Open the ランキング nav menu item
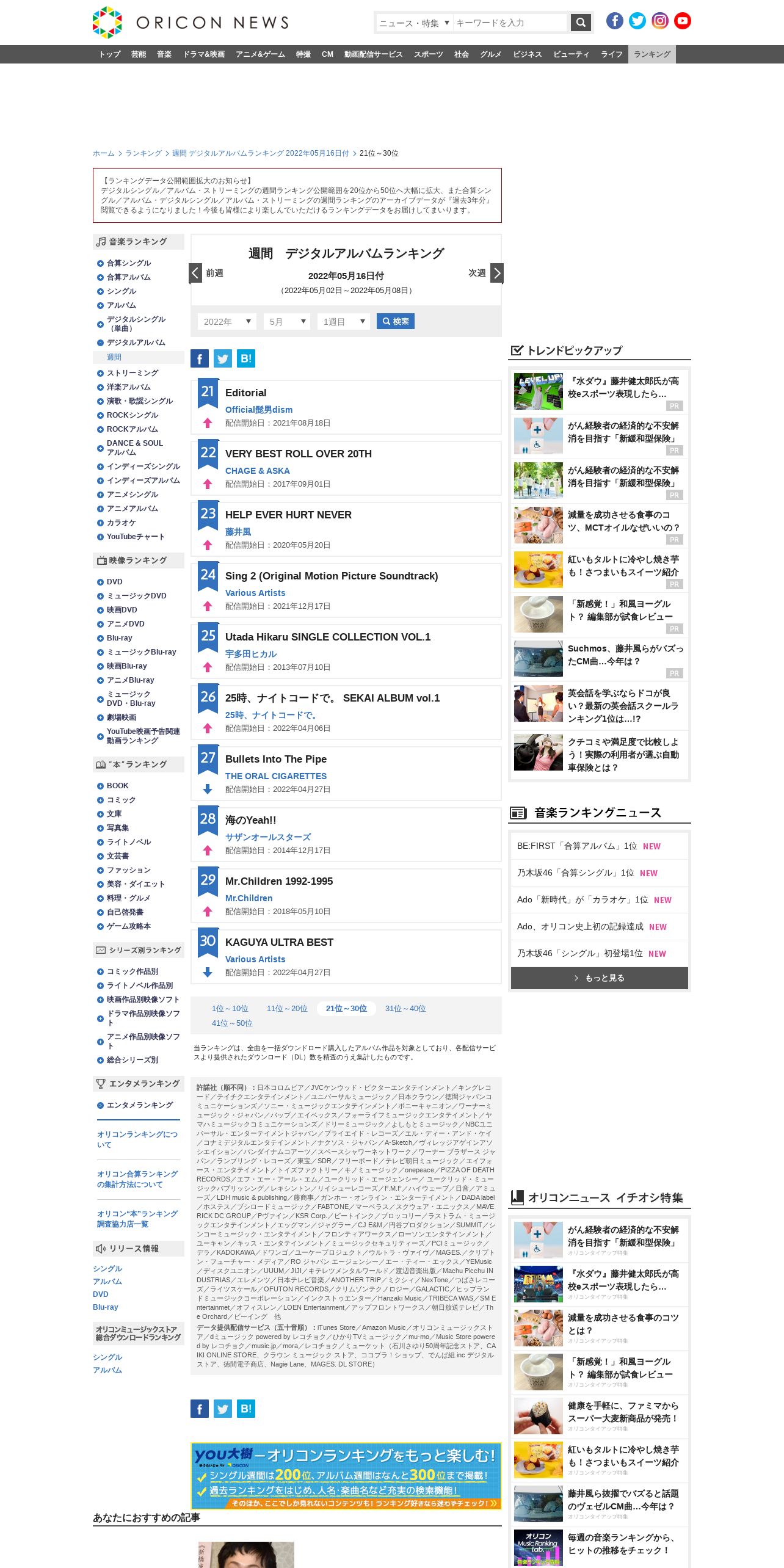Screen dimensions: 784x1568 [x=652, y=54]
